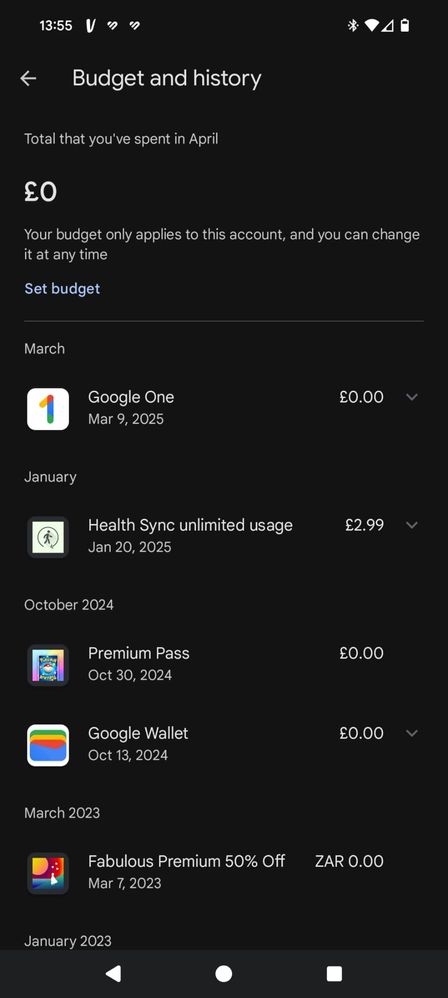The height and width of the screenshot is (998, 448).
Task: Select the Premium Pass Oct 30 entry
Action: pyautogui.click(x=224, y=664)
